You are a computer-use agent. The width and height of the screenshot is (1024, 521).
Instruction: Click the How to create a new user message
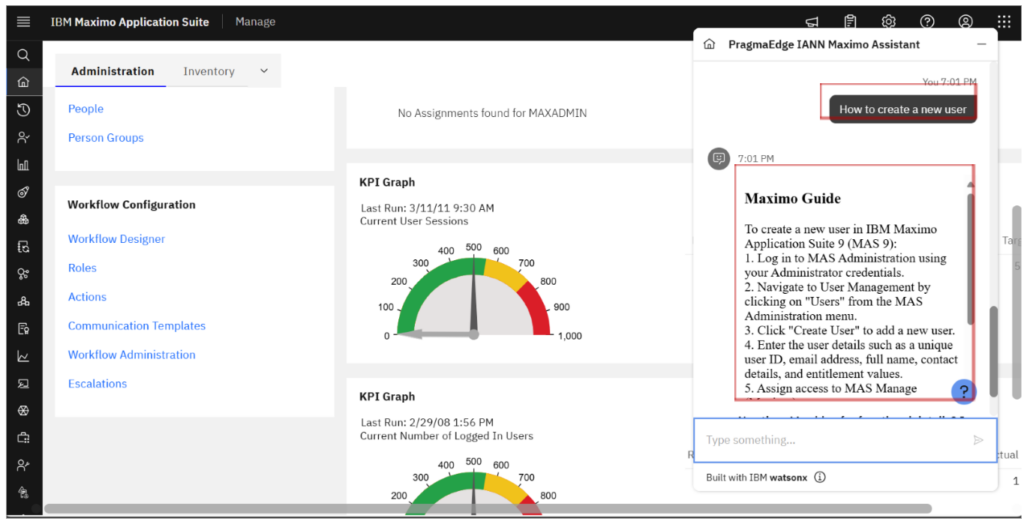(903, 109)
